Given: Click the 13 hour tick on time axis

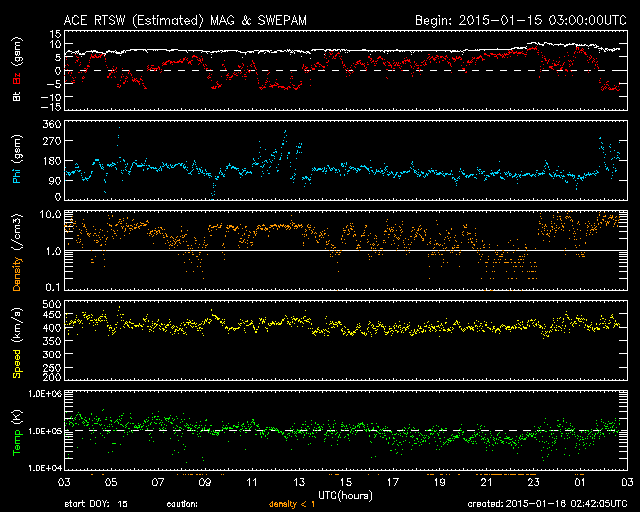Looking at the screenshot, I should tap(298, 483).
